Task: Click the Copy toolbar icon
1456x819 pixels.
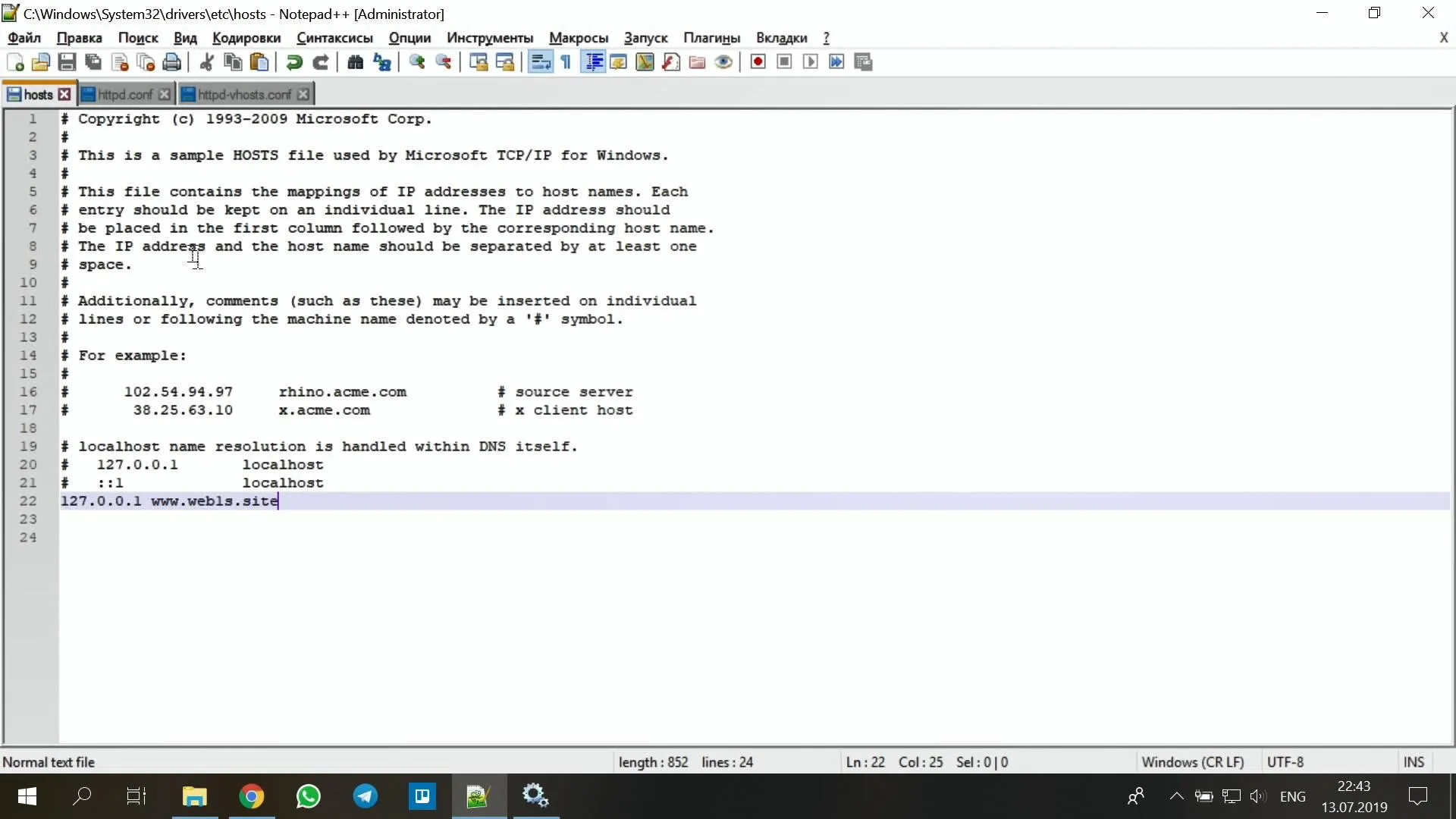Action: (x=233, y=62)
